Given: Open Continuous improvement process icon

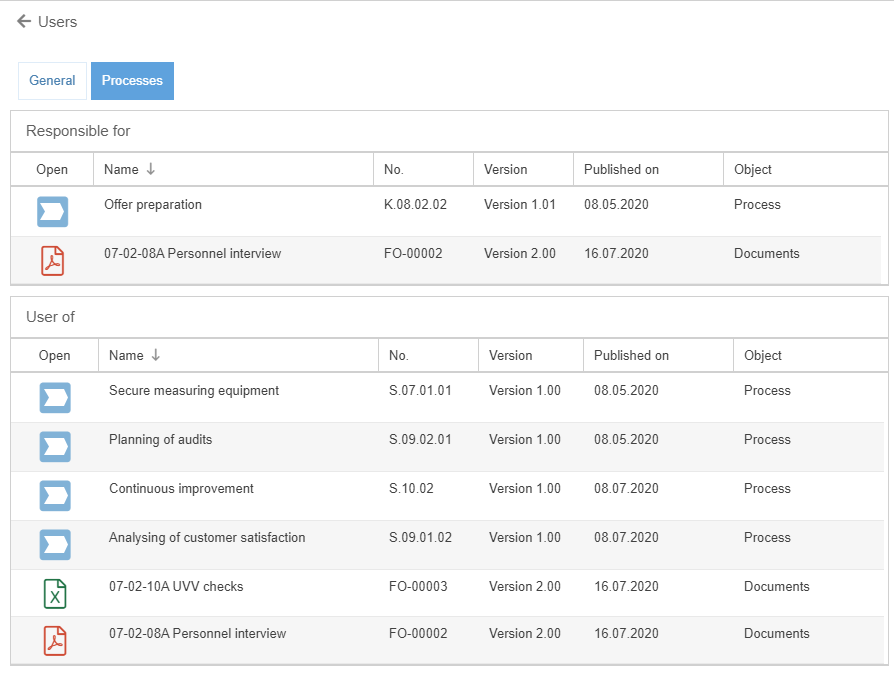Looking at the screenshot, I should pos(55,496).
